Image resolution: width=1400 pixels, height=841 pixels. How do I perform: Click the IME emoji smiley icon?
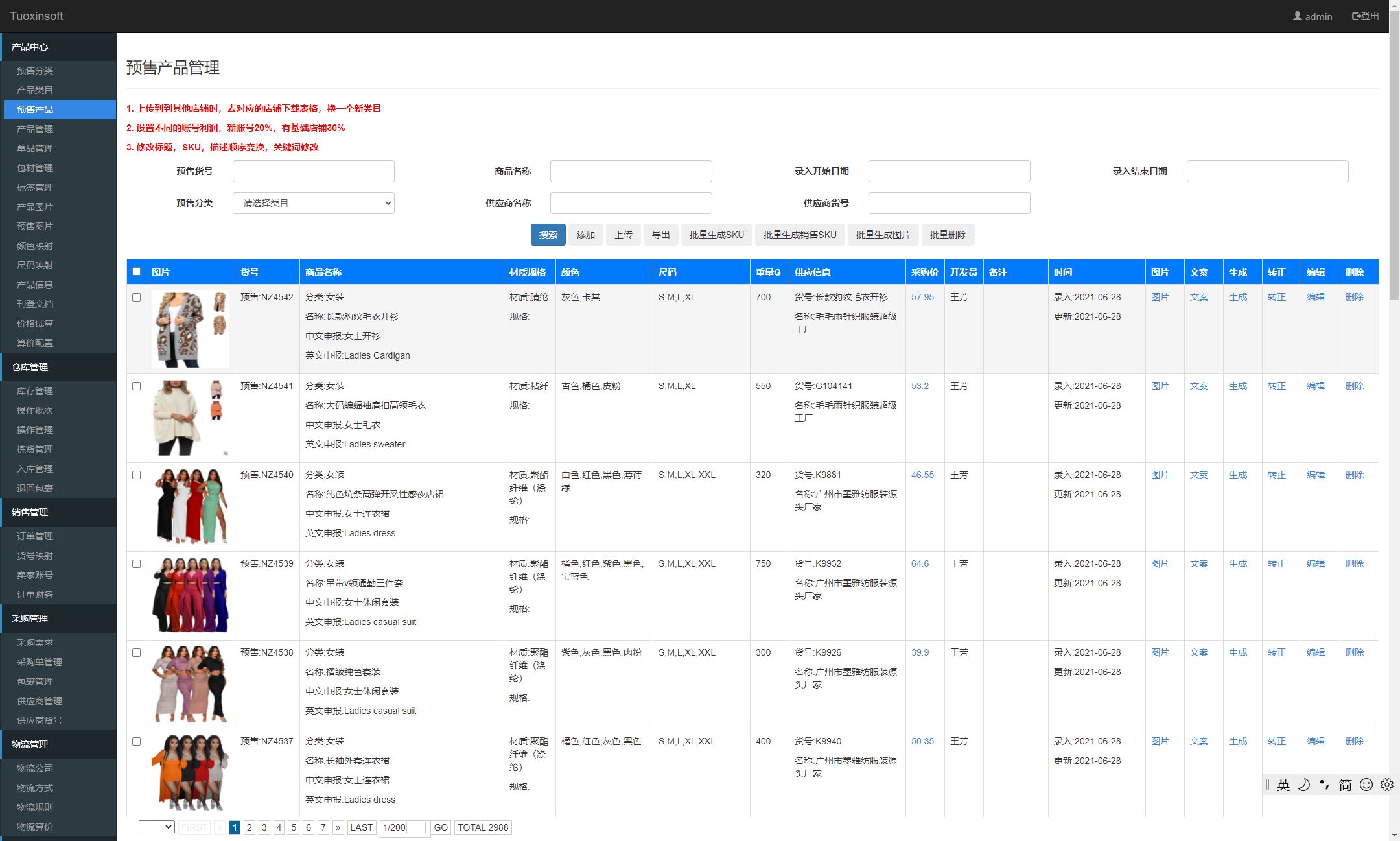pyautogui.click(x=1366, y=785)
